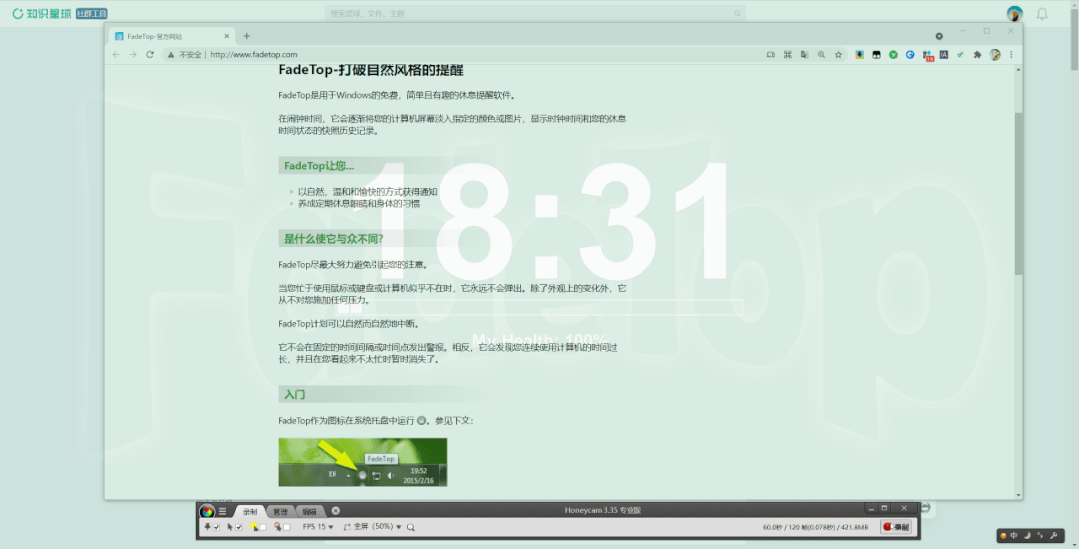Click the blue circular G extension icon
The width and height of the screenshot is (1079, 549).
pos(910,54)
